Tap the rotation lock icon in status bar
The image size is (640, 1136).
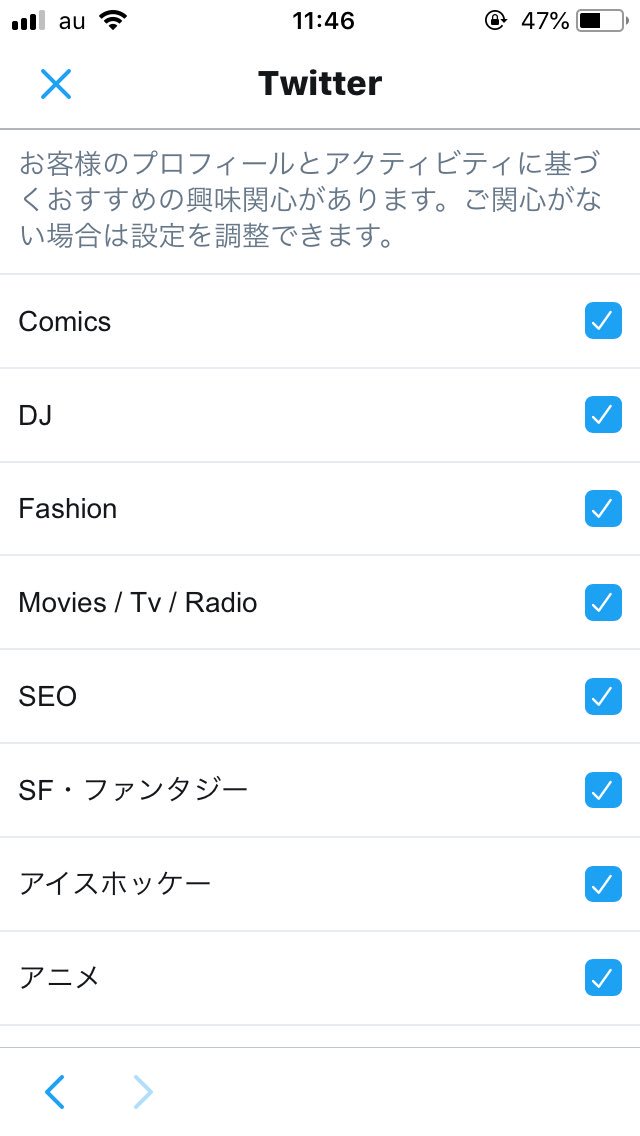coord(495,21)
